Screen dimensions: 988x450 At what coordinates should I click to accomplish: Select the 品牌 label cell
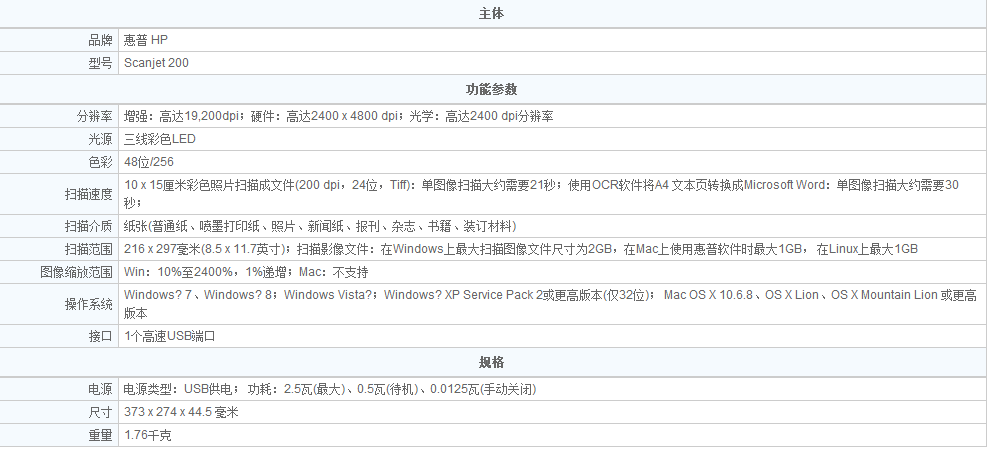[59, 40]
